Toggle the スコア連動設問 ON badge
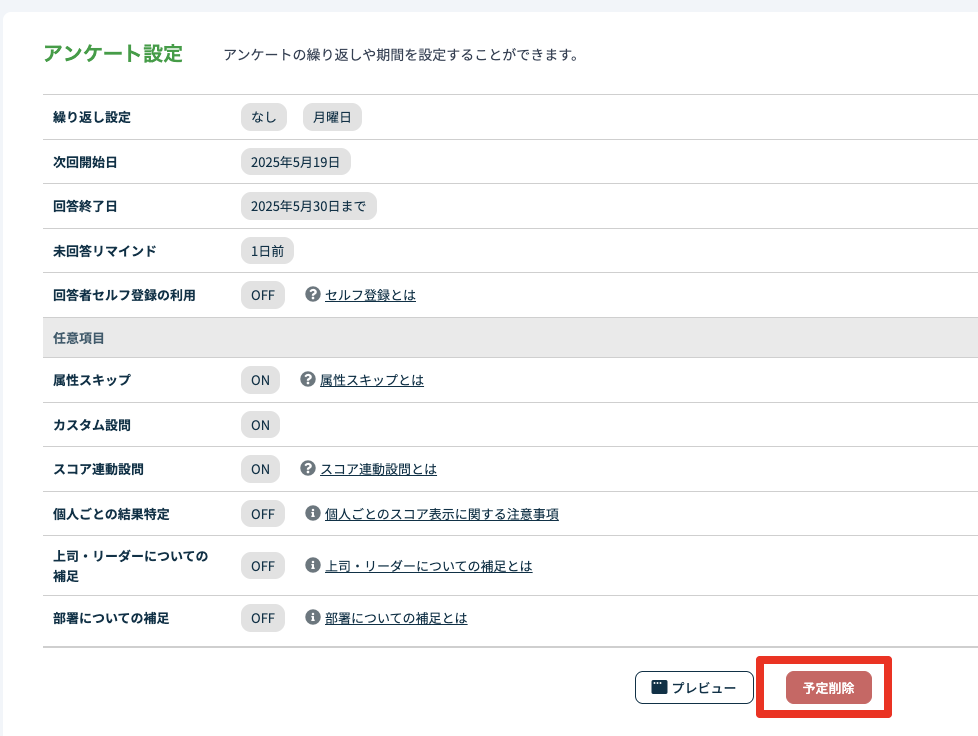Screen dimensions: 978x736 coord(260,469)
